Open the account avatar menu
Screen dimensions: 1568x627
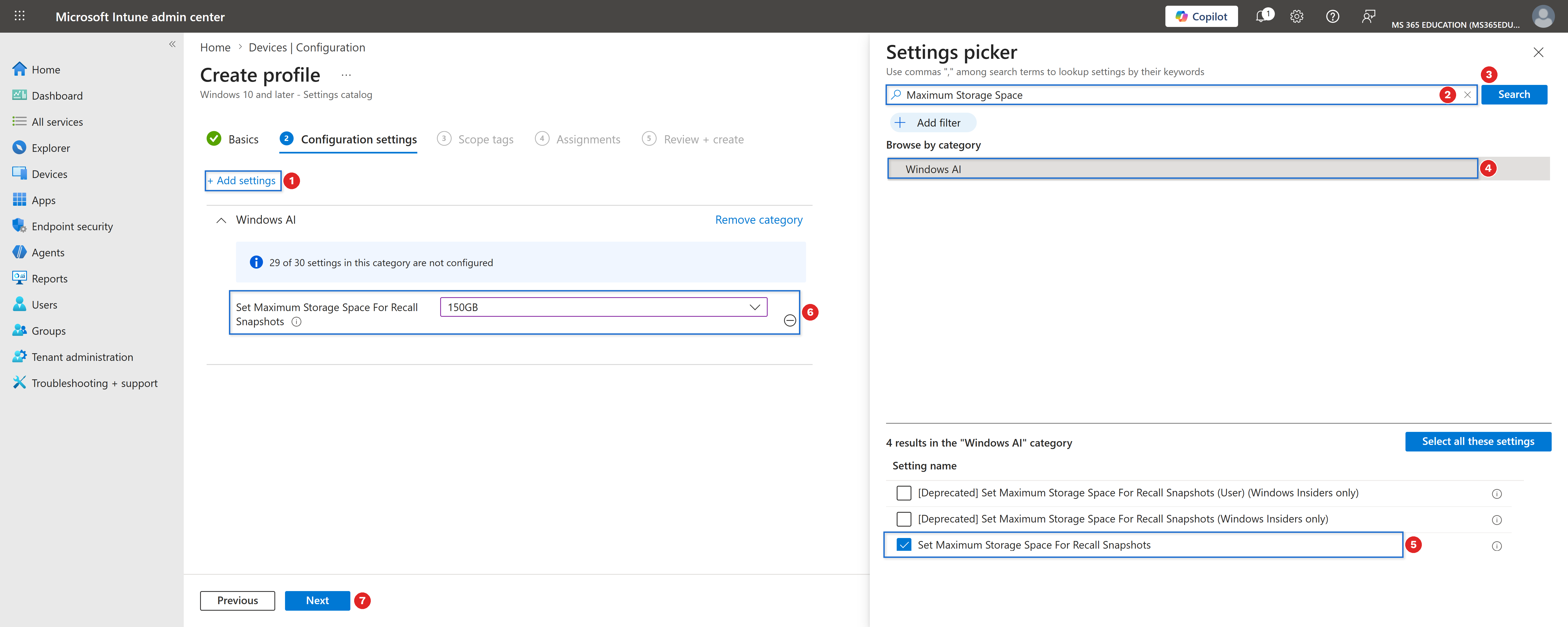click(1543, 16)
